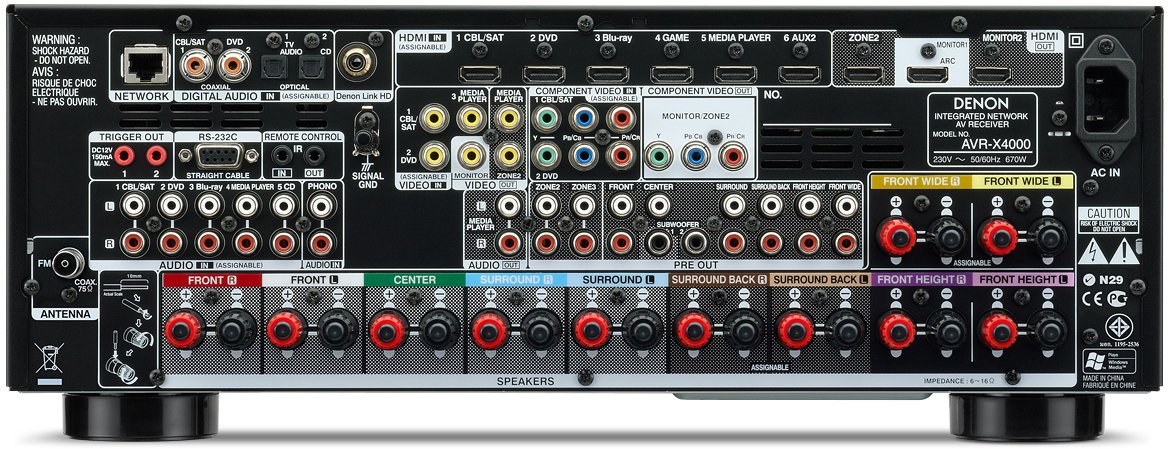Click HDMI input 3 Blu-ray port

(x=608, y=74)
